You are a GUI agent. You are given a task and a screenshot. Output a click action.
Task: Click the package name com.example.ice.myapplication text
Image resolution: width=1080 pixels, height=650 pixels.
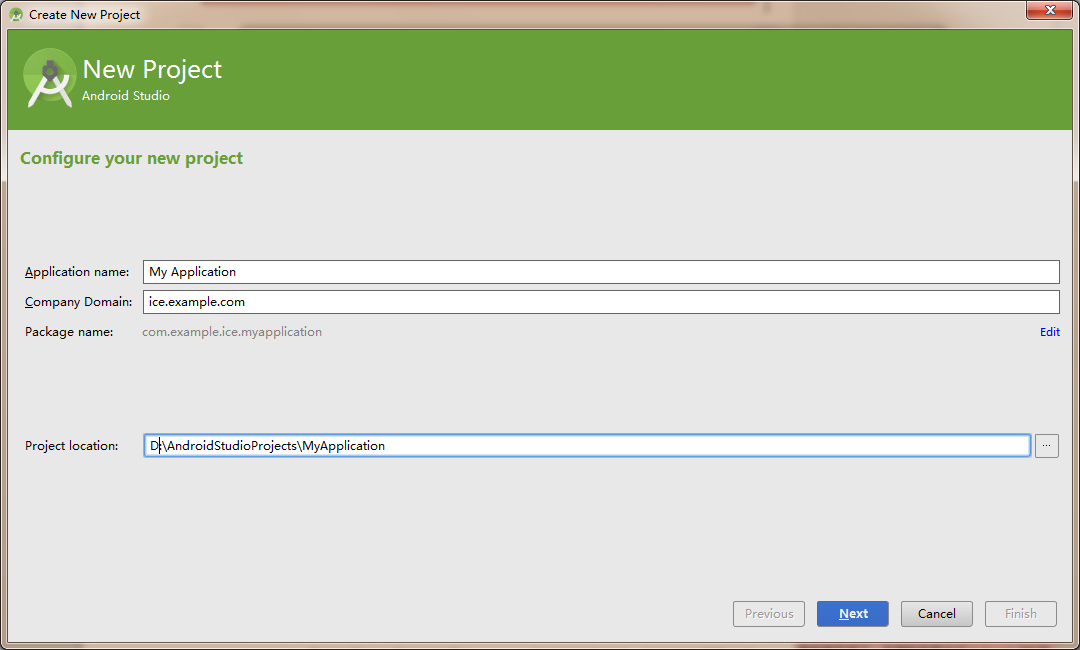(x=231, y=332)
